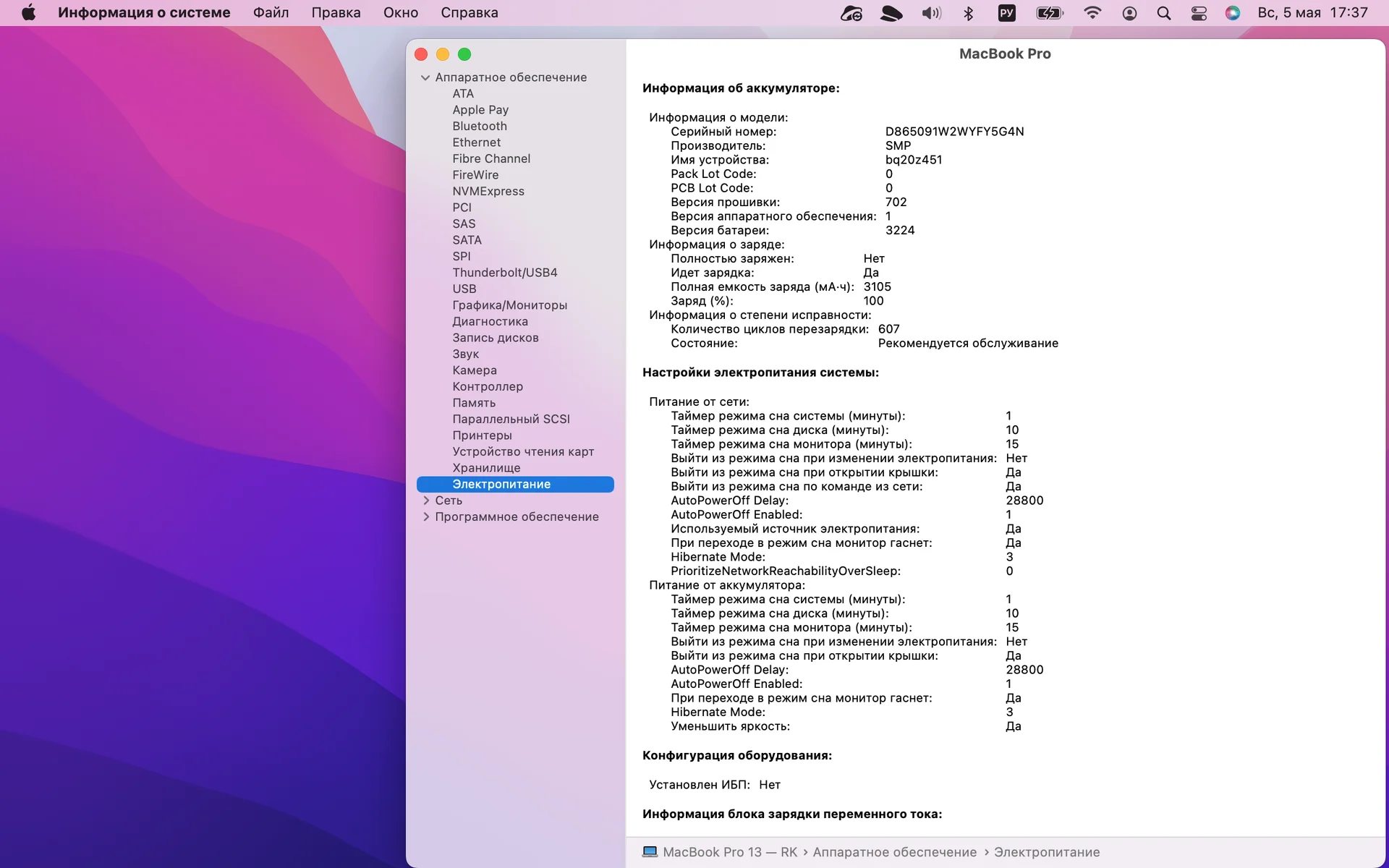The image size is (1389, 868).
Task: Open the Правка menu
Action: (336, 13)
